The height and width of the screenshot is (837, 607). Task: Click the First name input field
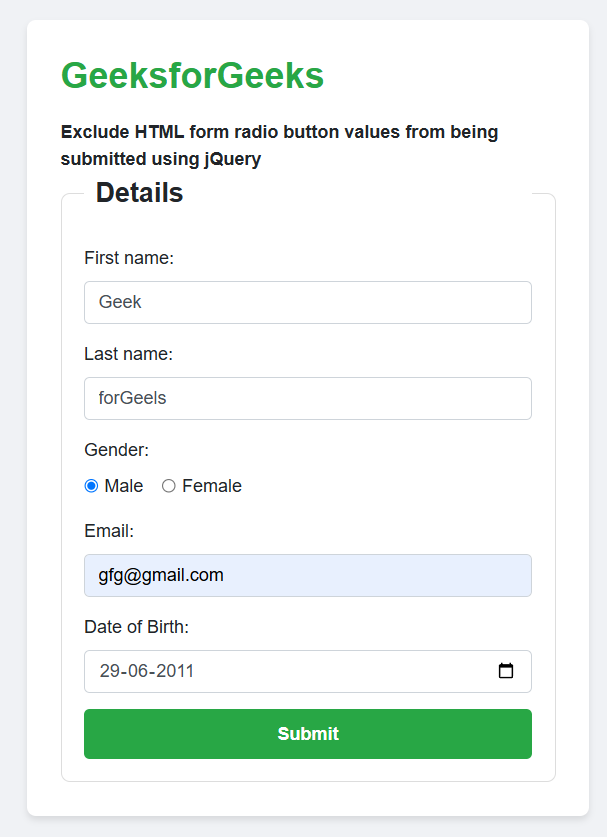click(x=307, y=302)
